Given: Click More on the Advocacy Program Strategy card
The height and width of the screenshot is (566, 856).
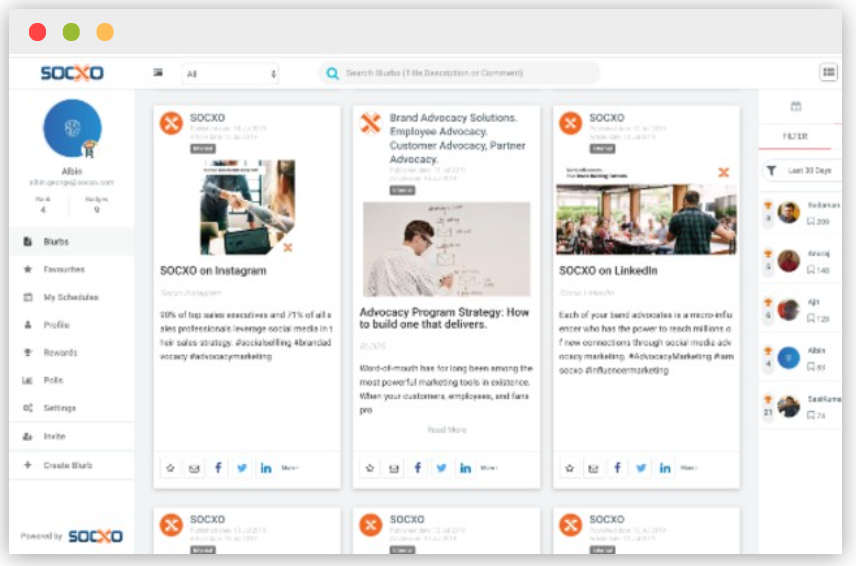Looking at the screenshot, I should tap(489, 468).
